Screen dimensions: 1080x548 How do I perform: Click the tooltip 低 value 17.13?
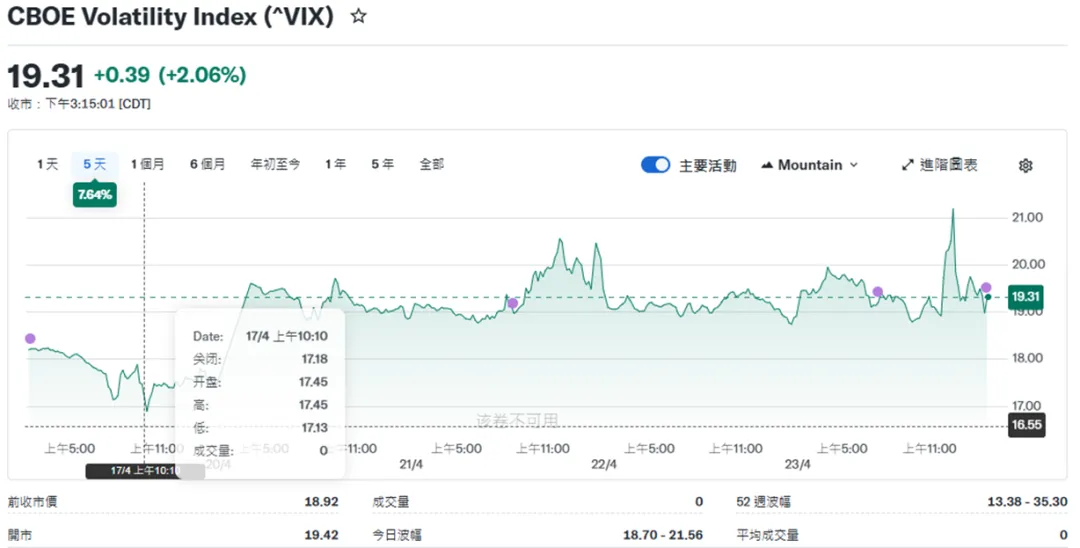(x=314, y=428)
